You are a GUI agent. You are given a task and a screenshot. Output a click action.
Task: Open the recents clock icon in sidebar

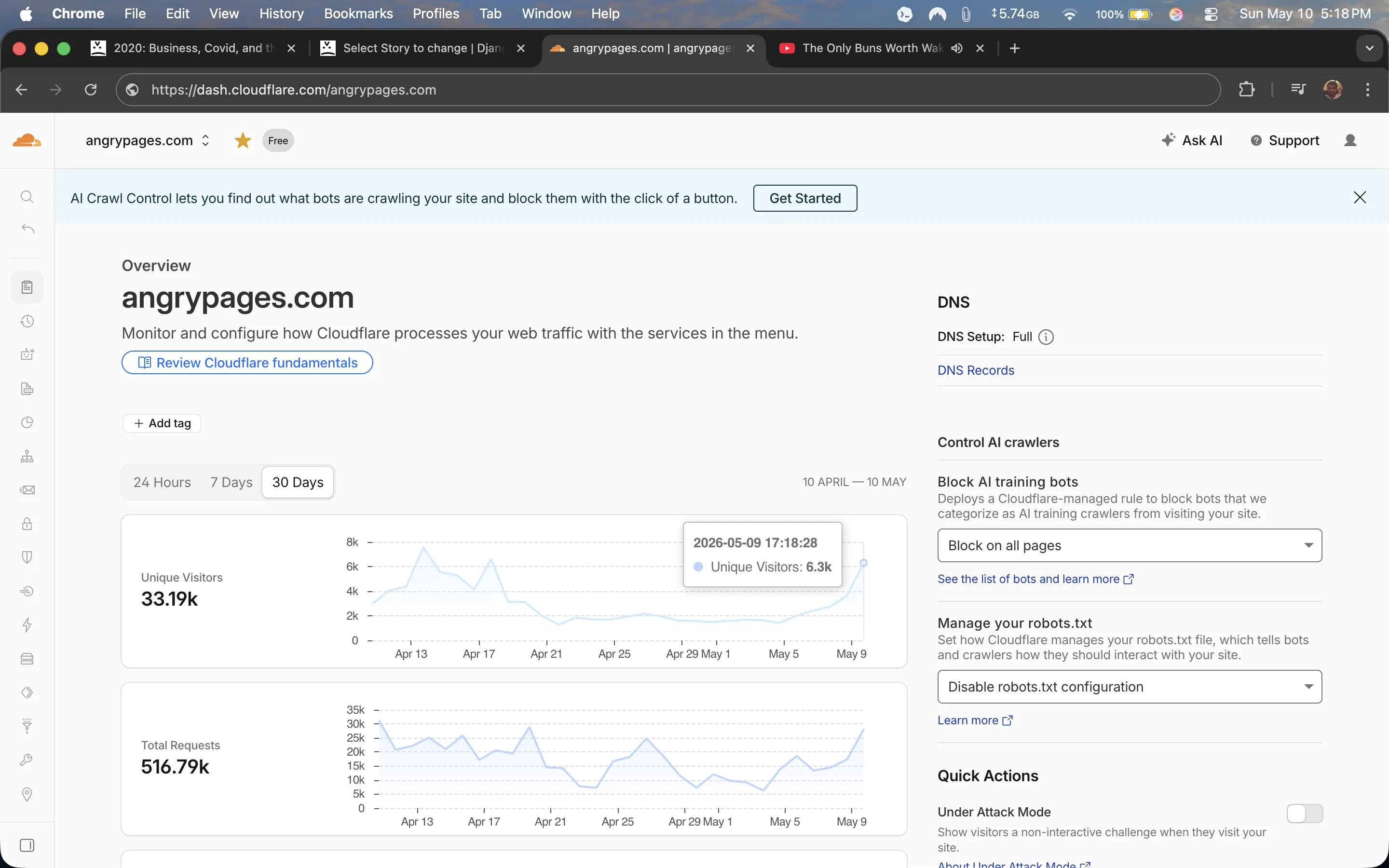click(27, 321)
